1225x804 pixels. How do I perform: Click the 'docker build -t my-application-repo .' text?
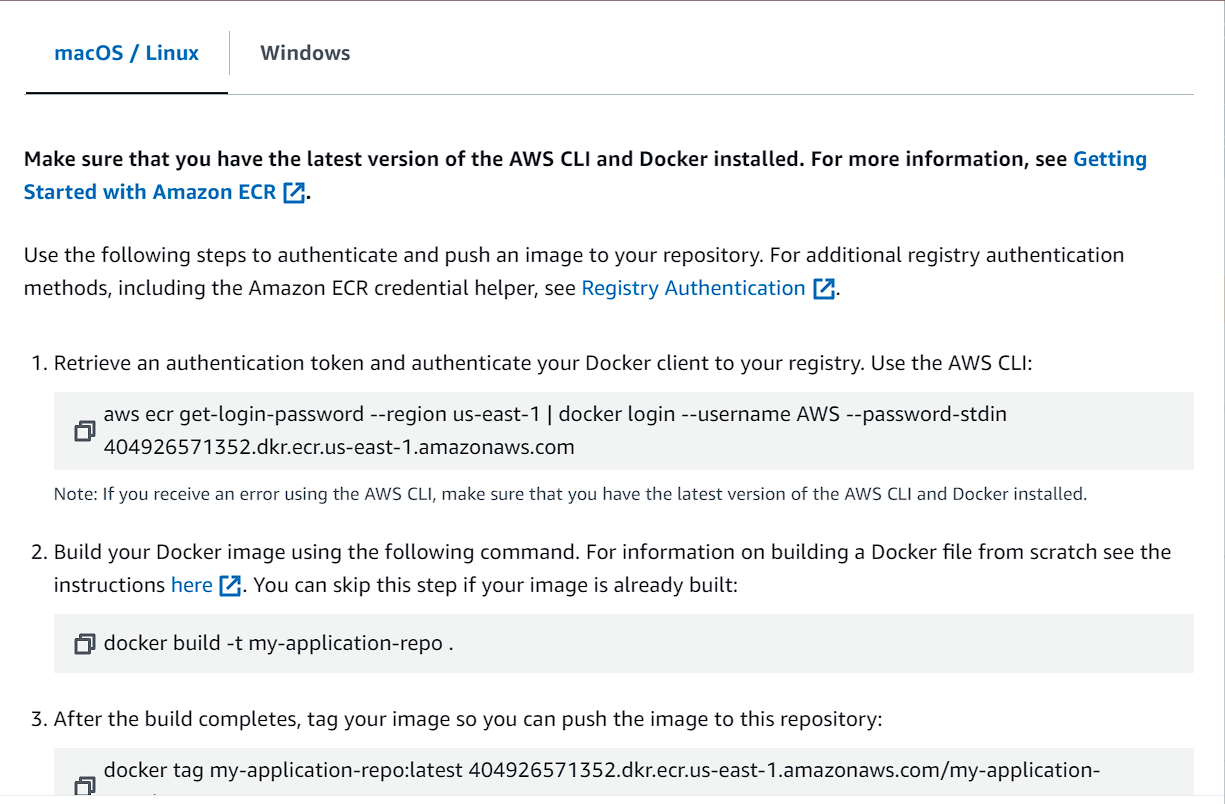point(279,643)
